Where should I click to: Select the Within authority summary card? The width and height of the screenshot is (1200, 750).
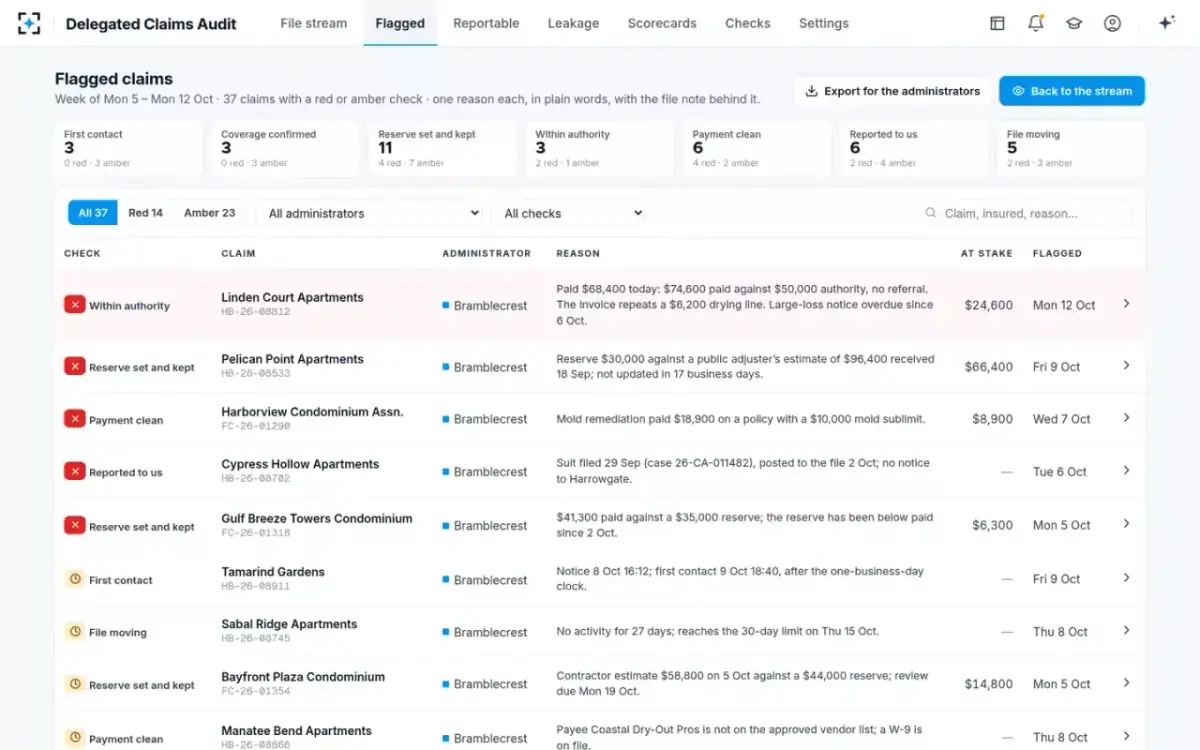point(600,148)
